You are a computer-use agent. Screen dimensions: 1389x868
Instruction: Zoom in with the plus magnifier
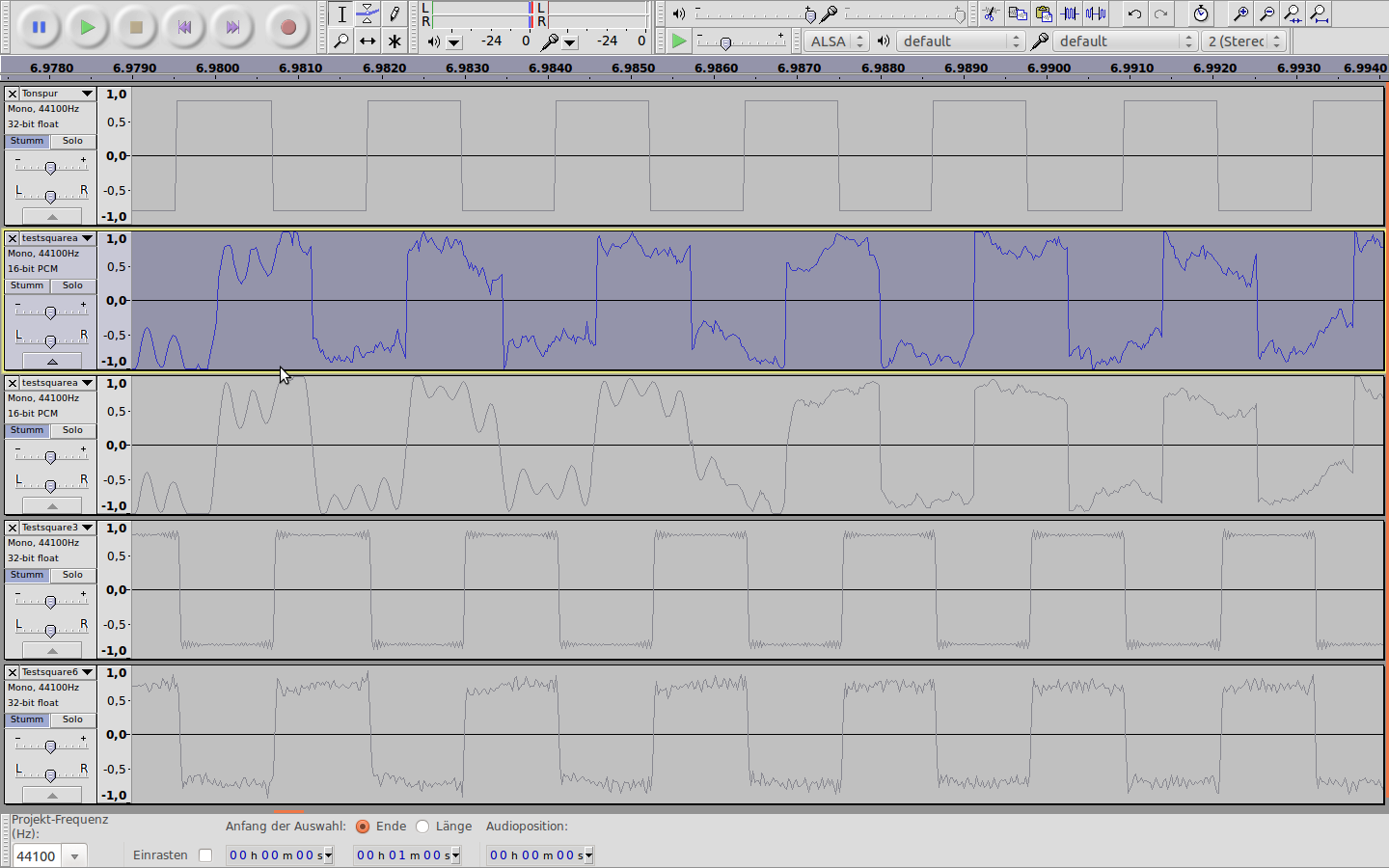point(1240,14)
